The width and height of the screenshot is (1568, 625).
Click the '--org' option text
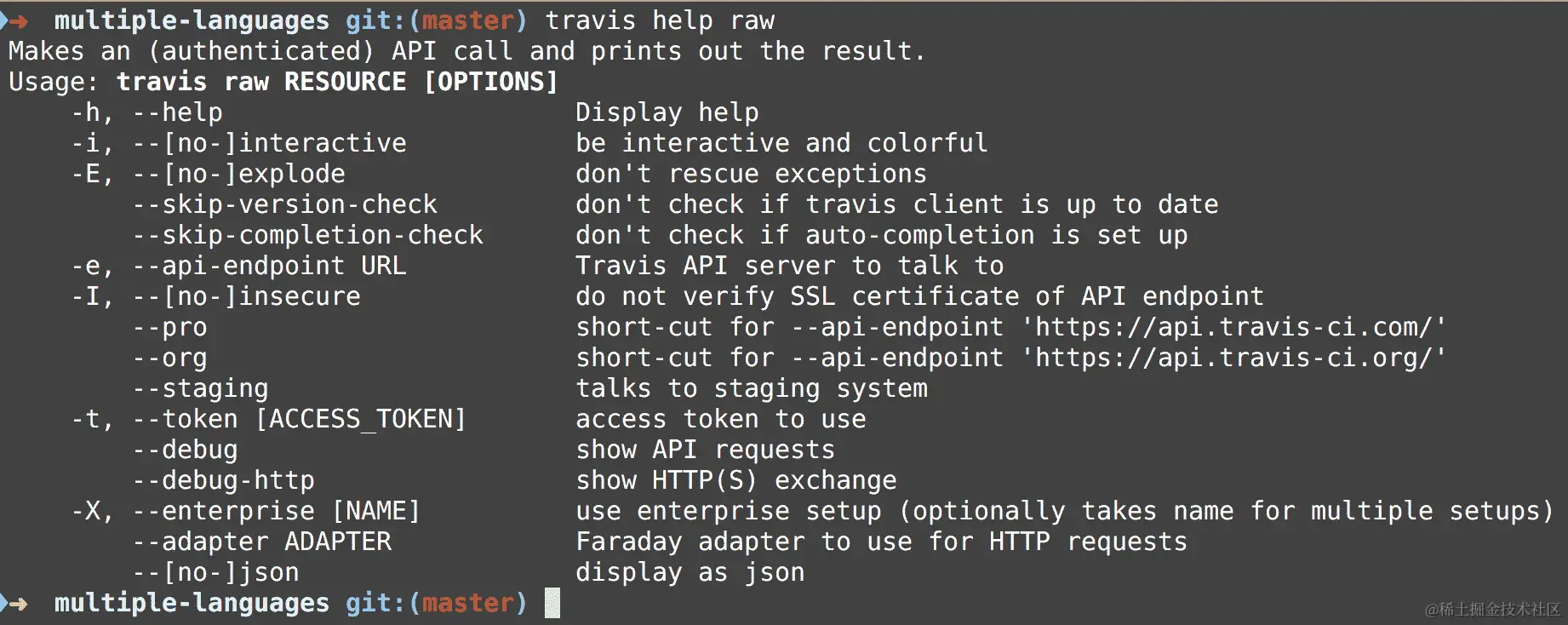coord(170,358)
